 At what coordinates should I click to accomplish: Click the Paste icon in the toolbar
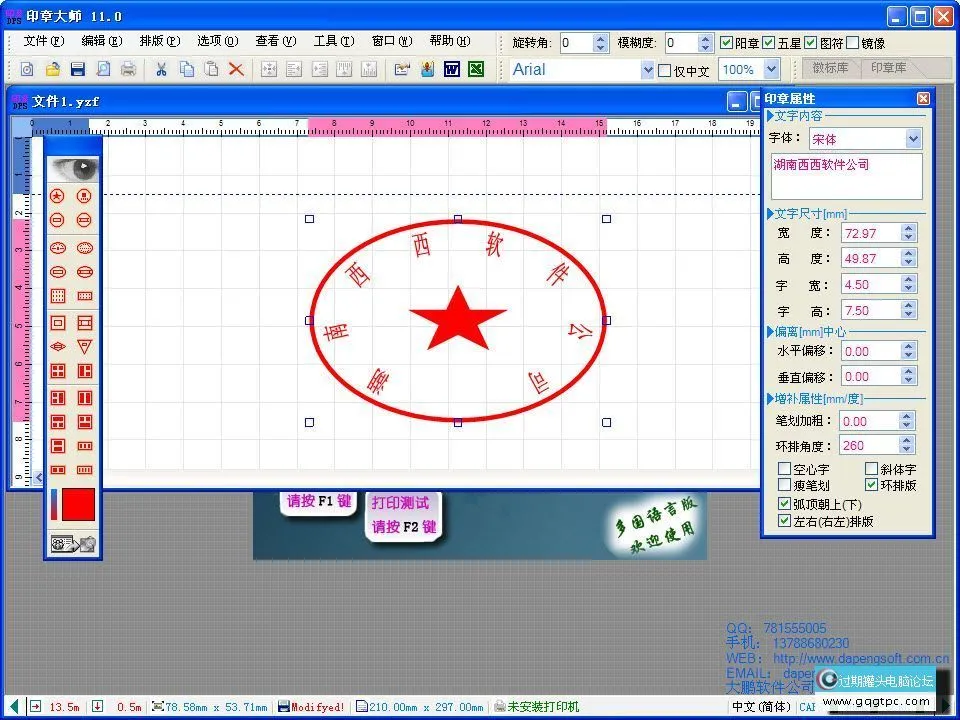211,69
